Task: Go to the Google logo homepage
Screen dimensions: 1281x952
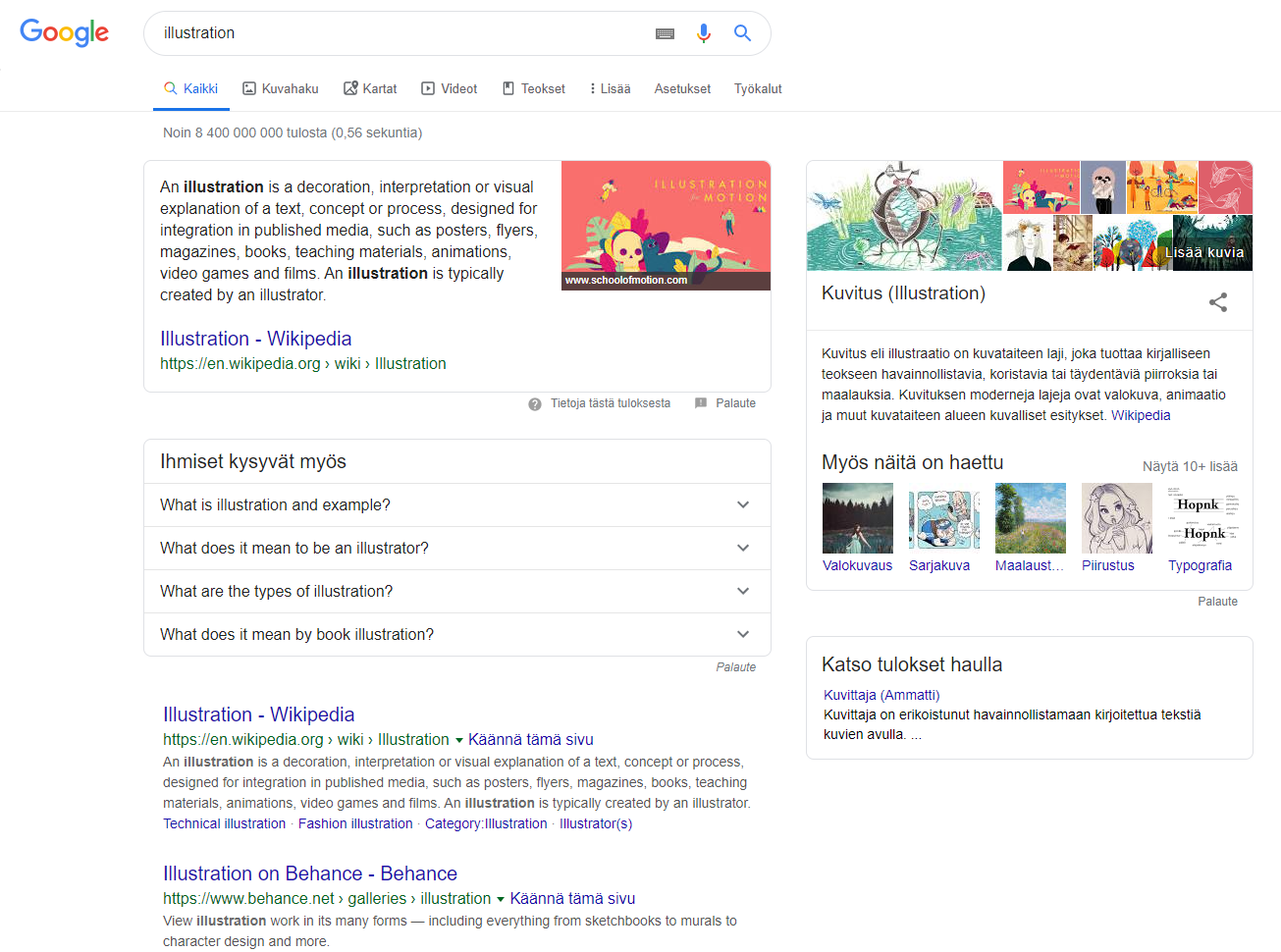Action: [65, 32]
